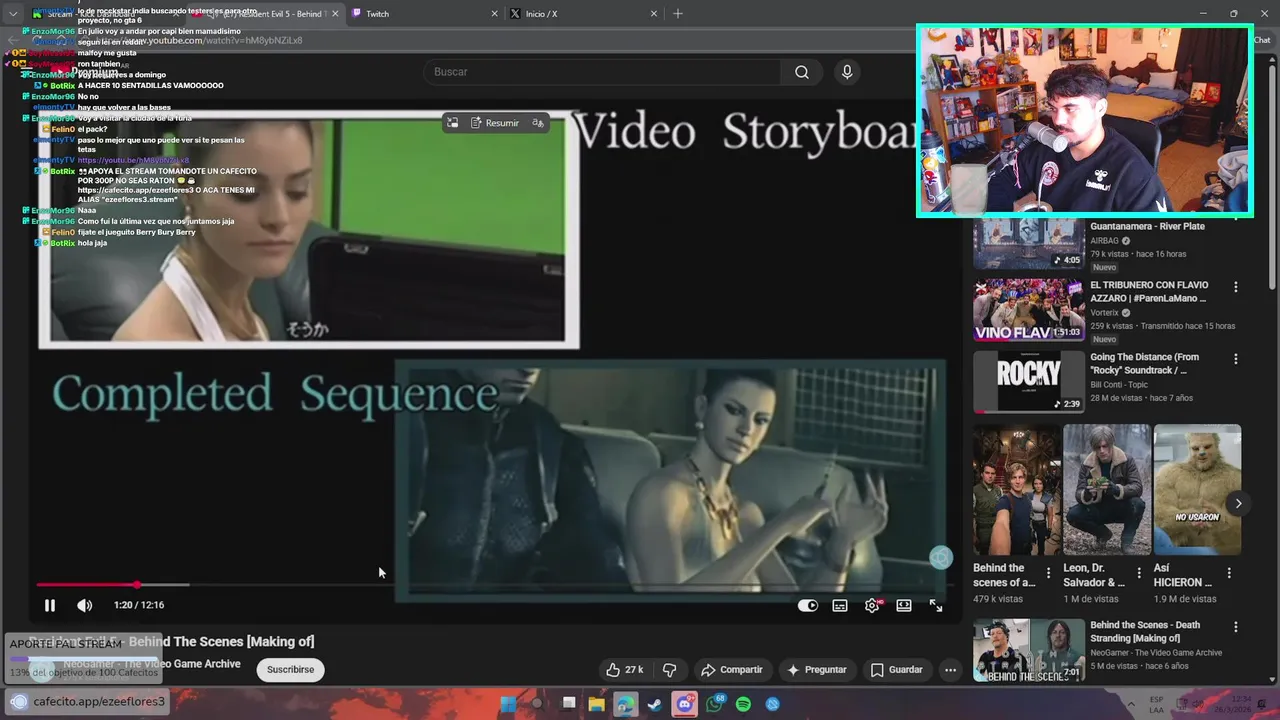This screenshot has height=720, width=1280.
Task: Open options for Death Stranding Making of
Action: pyautogui.click(x=1236, y=627)
